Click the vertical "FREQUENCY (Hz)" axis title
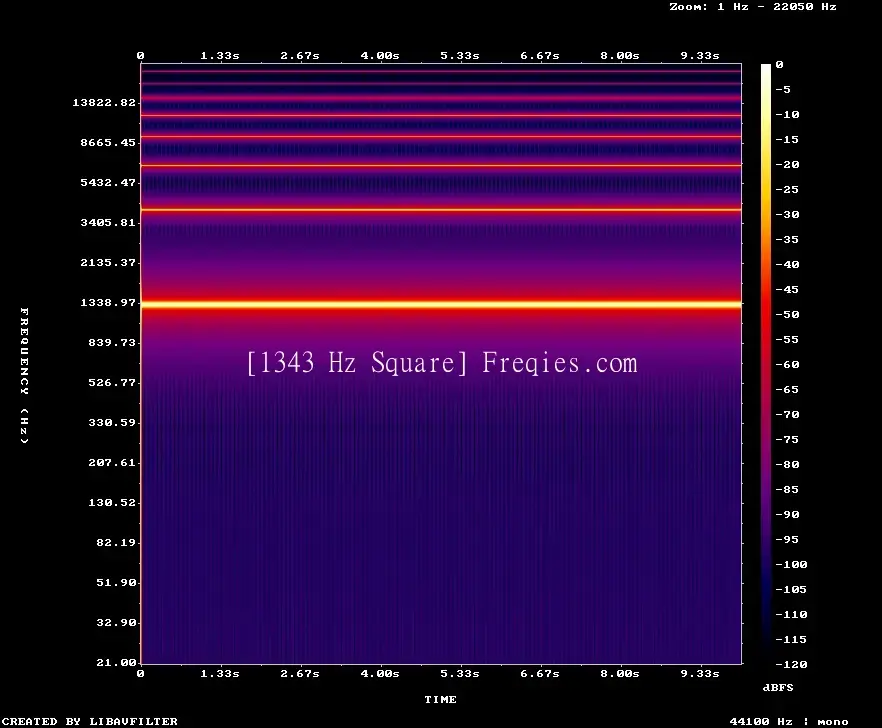 click(24, 375)
